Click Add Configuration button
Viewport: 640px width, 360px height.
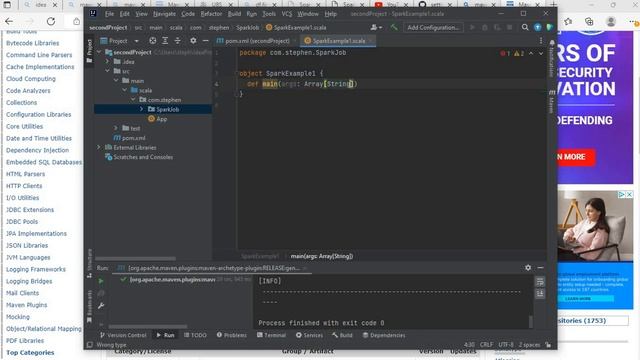[433, 27]
